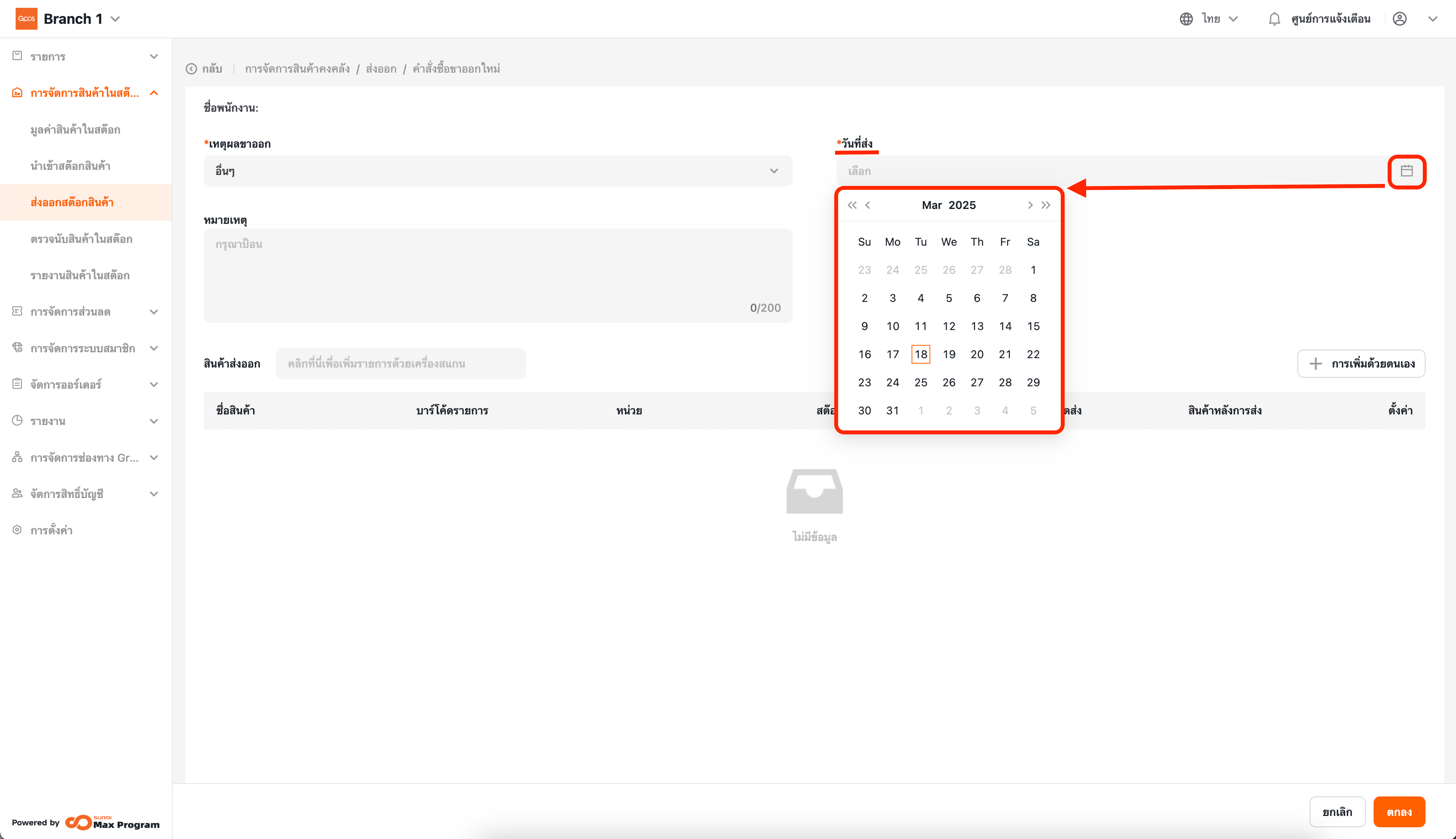Go to next month in calendar

1030,205
